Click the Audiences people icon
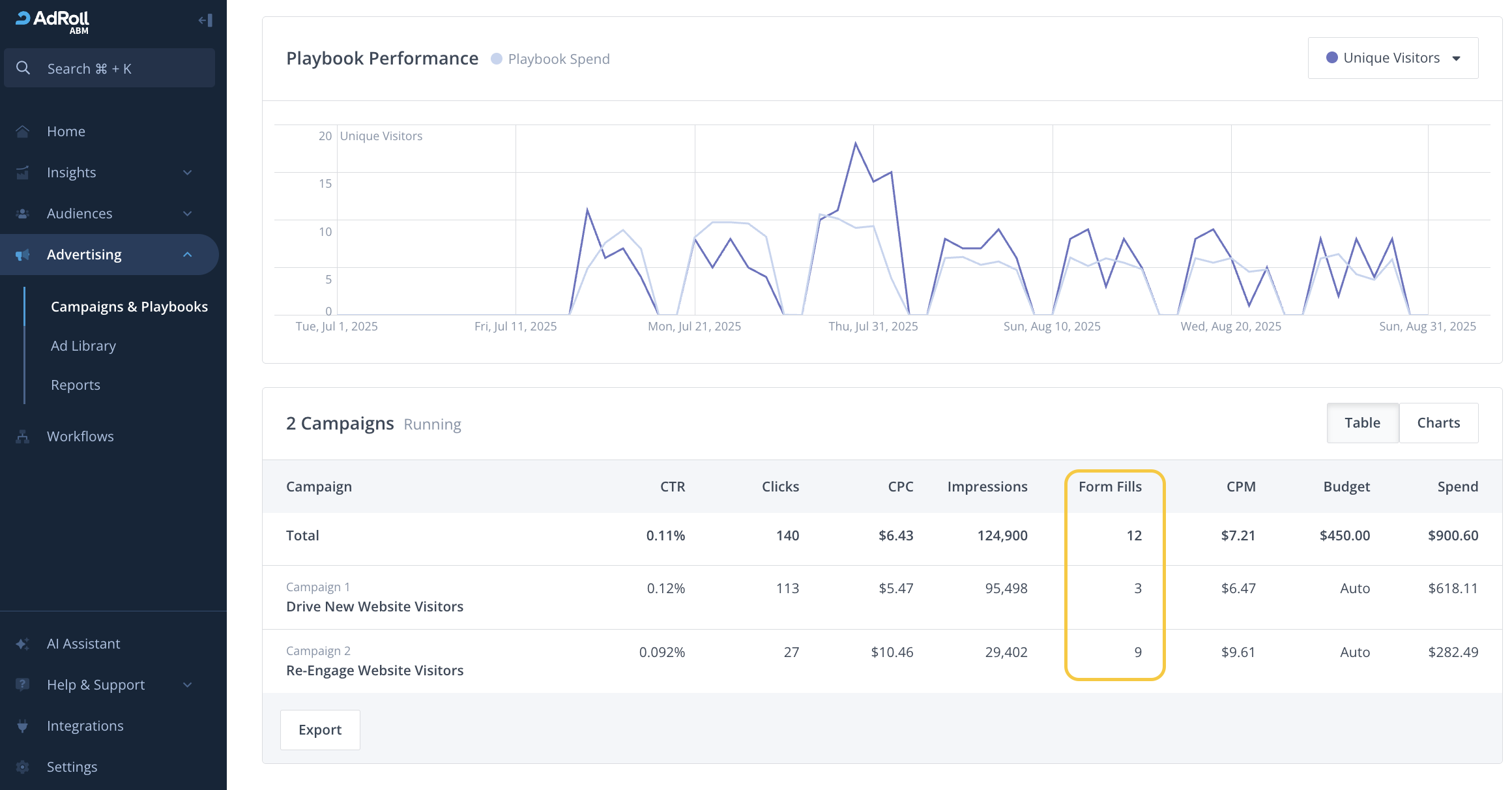1512x790 pixels. (x=23, y=214)
